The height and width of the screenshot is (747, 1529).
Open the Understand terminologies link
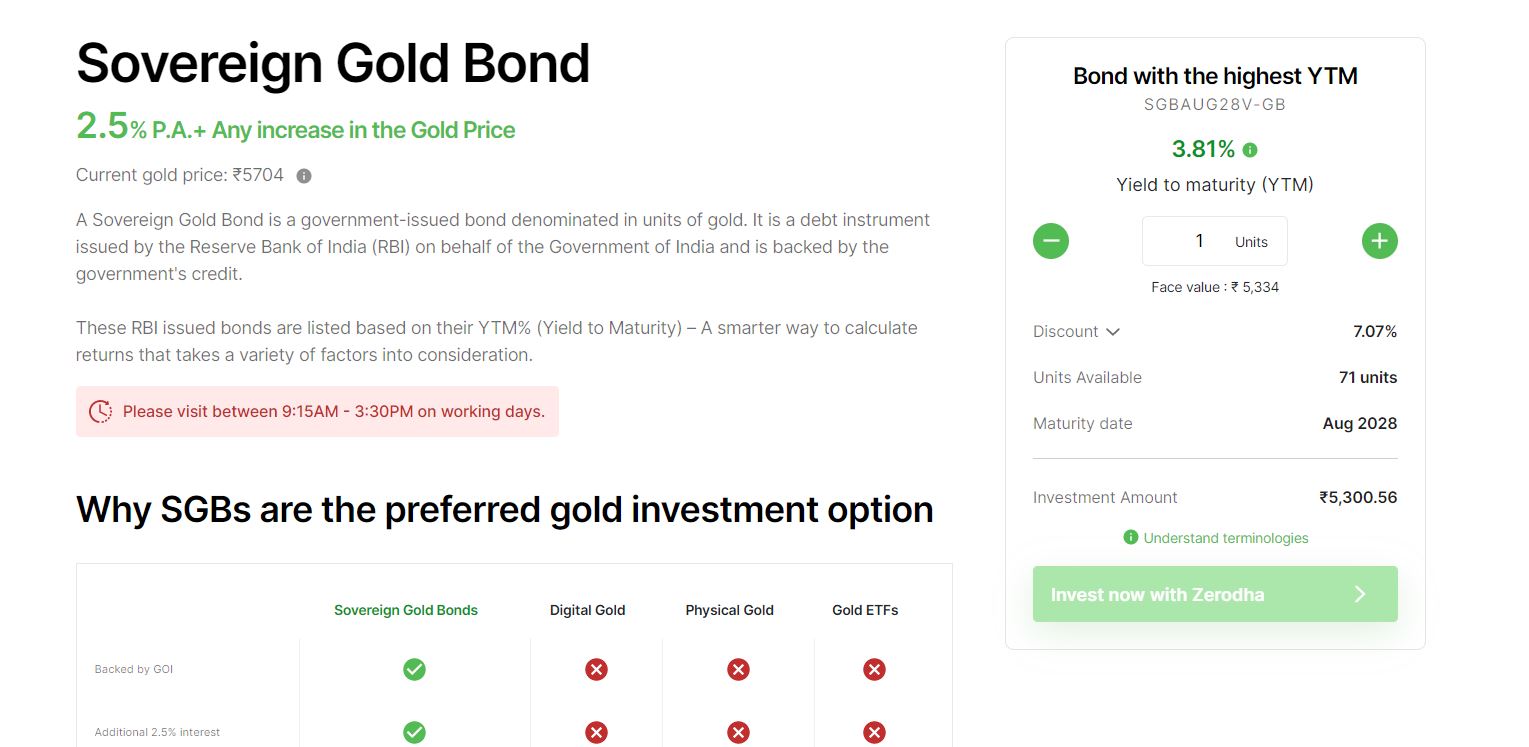(1225, 538)
